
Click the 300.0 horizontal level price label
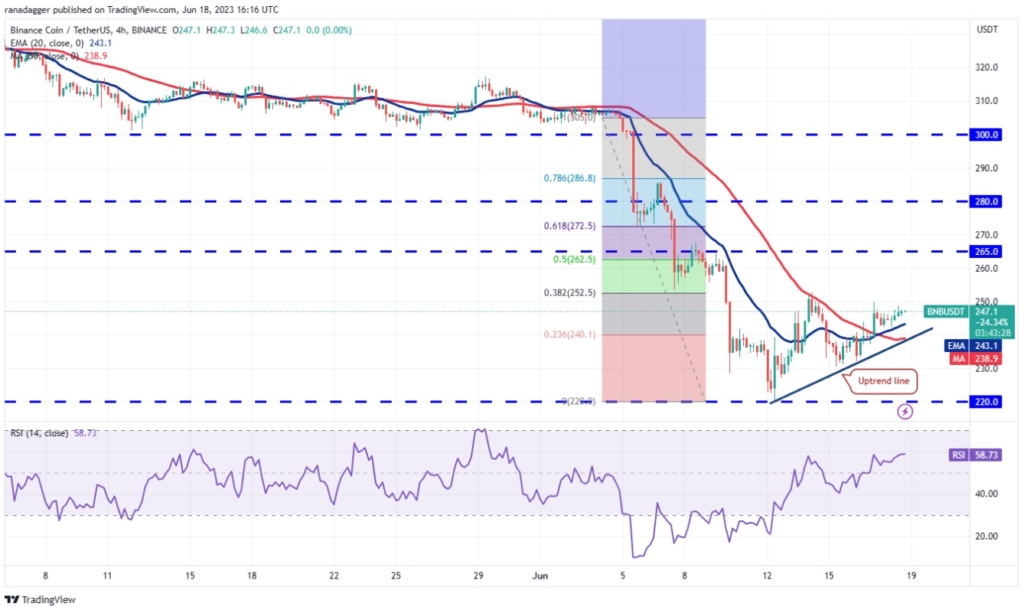click(986, 135)
